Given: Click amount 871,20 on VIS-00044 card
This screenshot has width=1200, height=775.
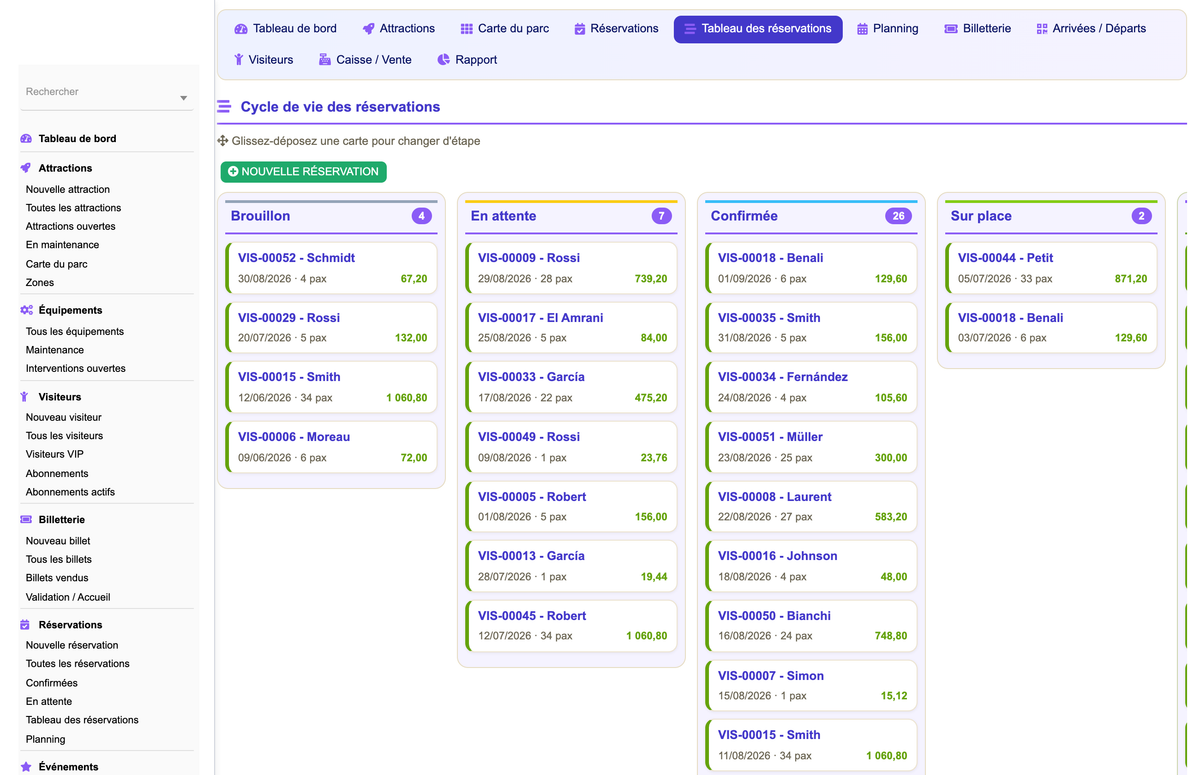Looking at the screenshot, I should pyautogui.click(x=1131, y=279).
